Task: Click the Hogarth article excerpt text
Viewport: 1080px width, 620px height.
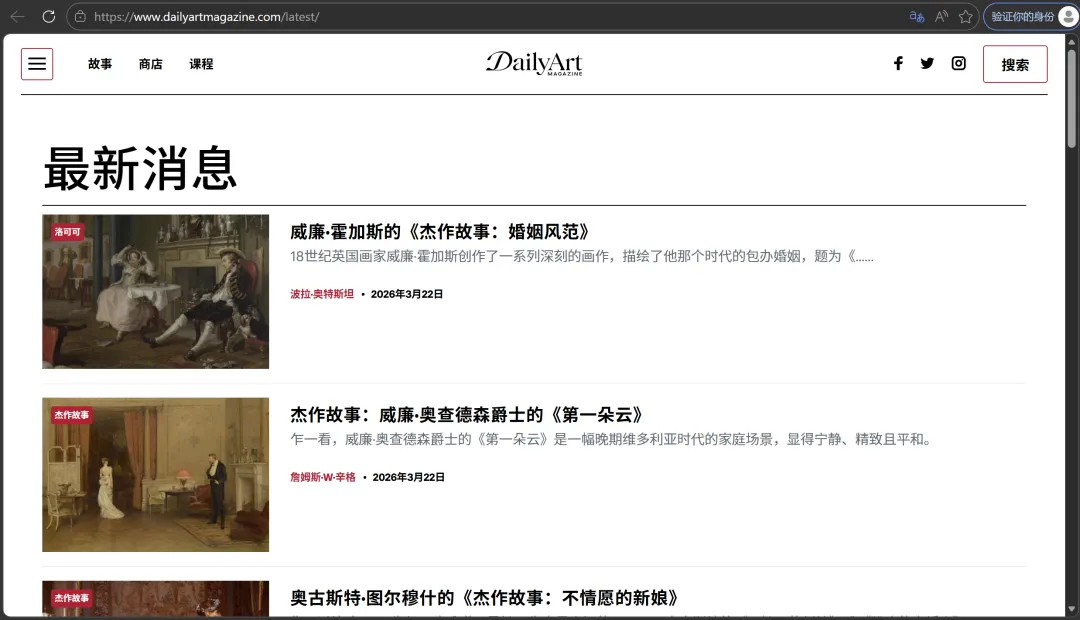Action: coord(582,256)
